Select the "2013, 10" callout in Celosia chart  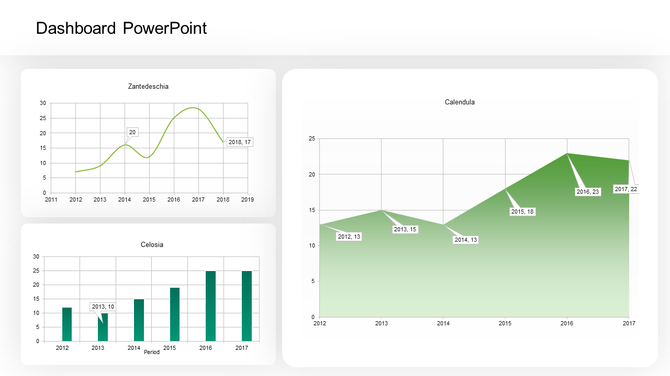[x=103, y=307]
